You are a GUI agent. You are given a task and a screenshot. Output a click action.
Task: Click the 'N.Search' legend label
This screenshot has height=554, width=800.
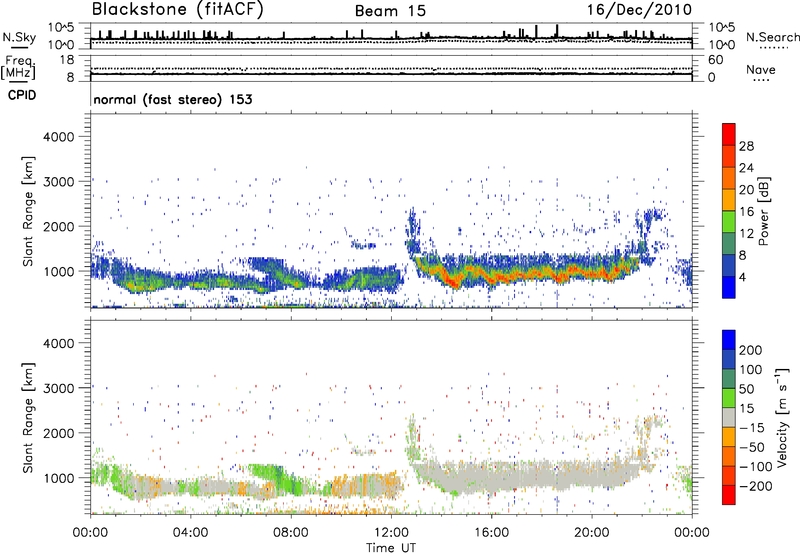pos(772,37)
